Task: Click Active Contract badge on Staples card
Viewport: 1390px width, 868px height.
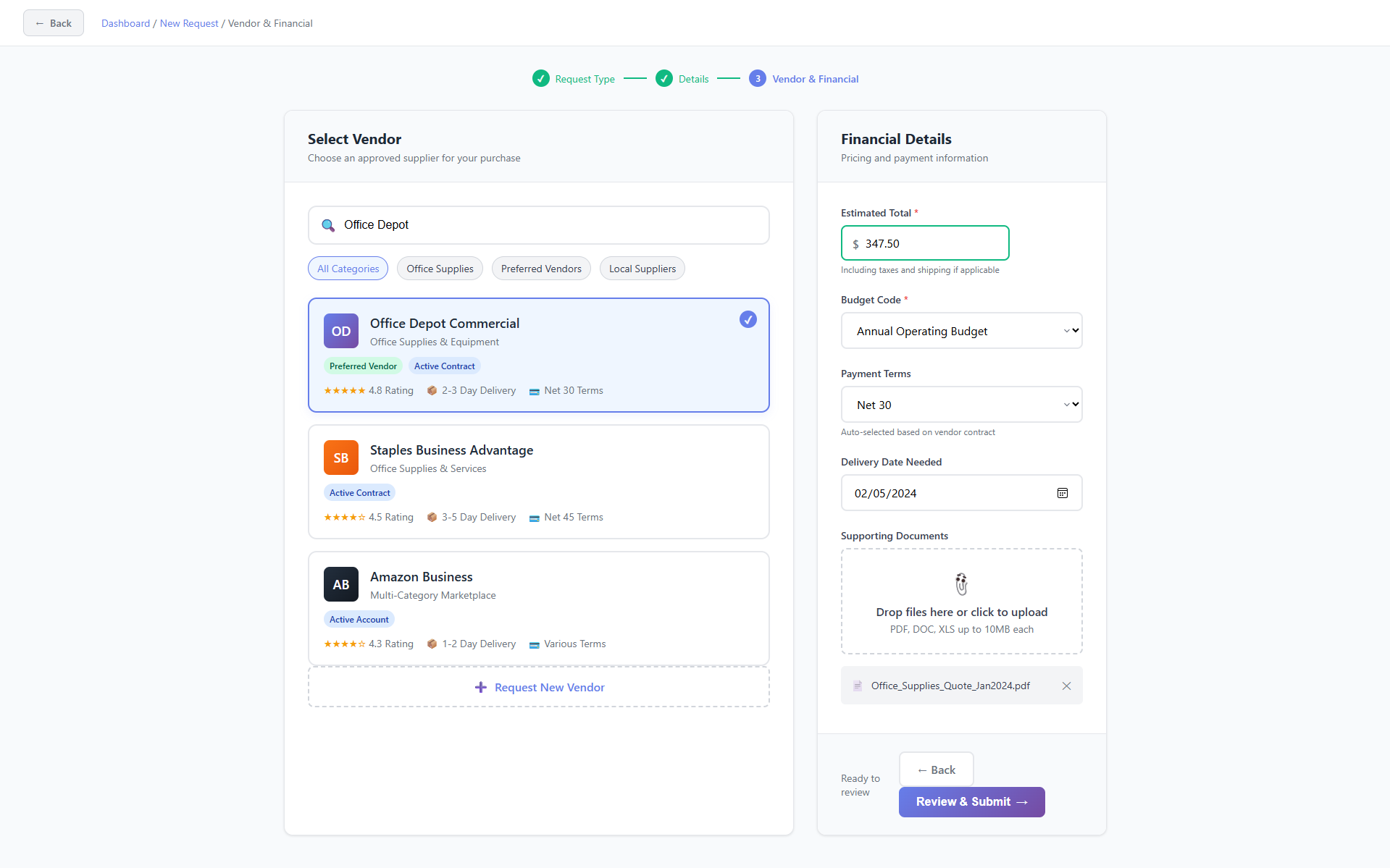Action: coord(359,493)
